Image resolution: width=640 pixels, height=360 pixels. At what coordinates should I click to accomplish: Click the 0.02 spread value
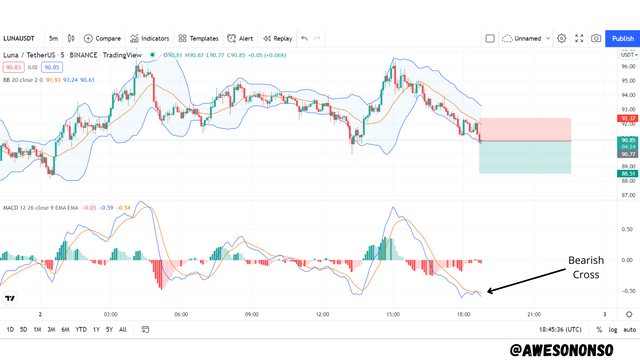(33, 67)
